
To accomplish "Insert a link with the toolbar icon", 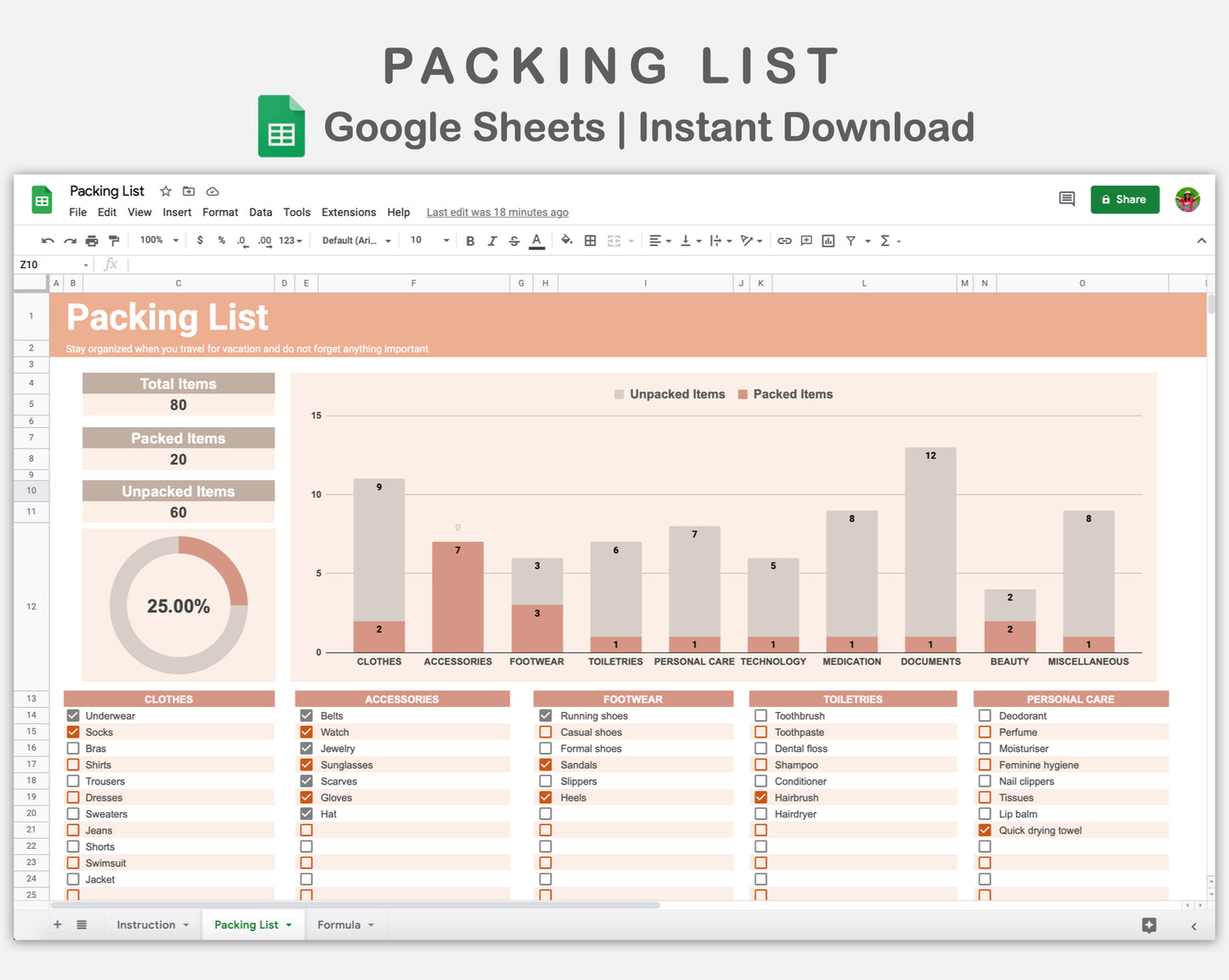I will (x=784, y=241).
